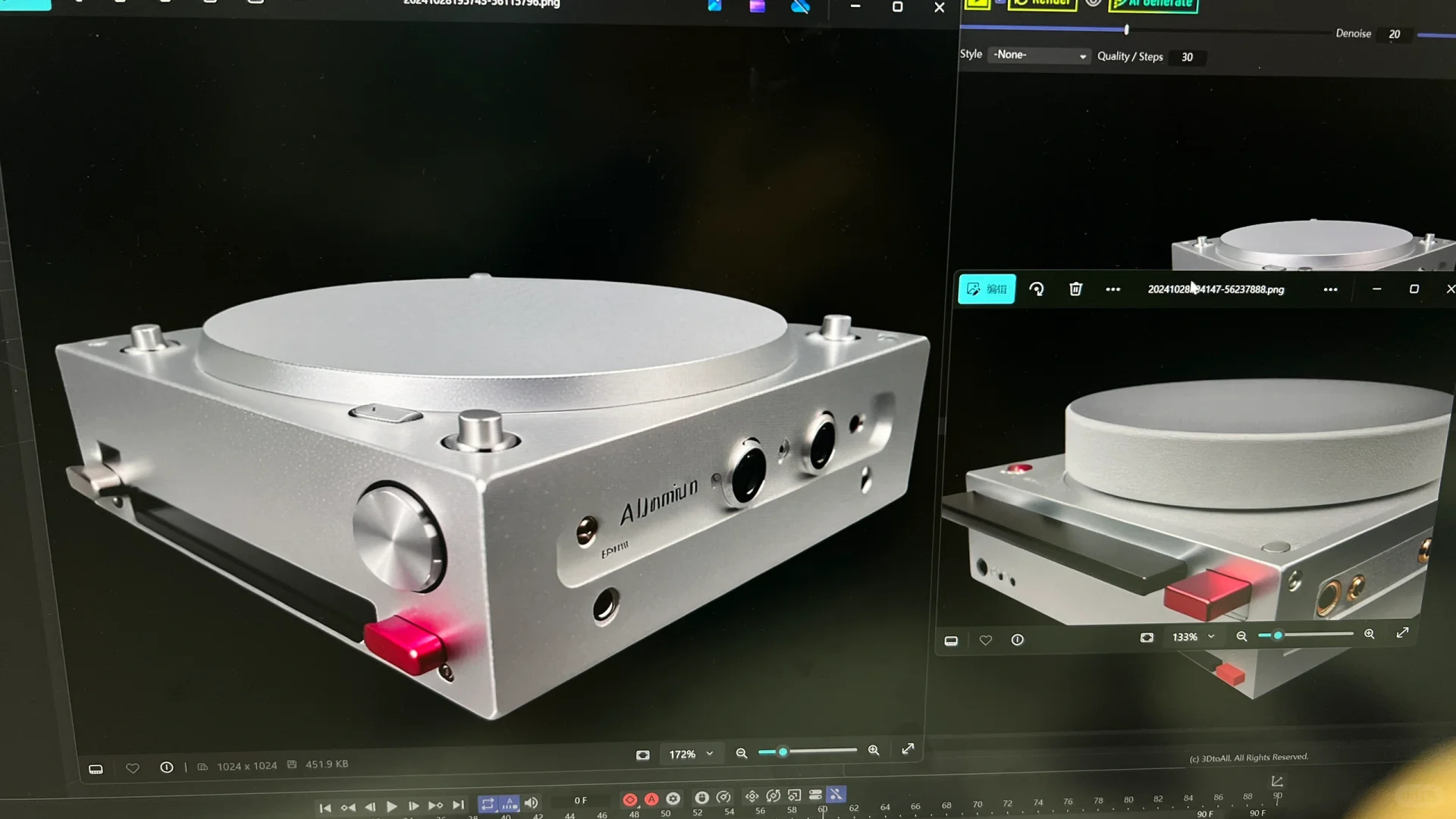
Task: Favorite the image with the heart toggle
Action: [x=985, y=639]
